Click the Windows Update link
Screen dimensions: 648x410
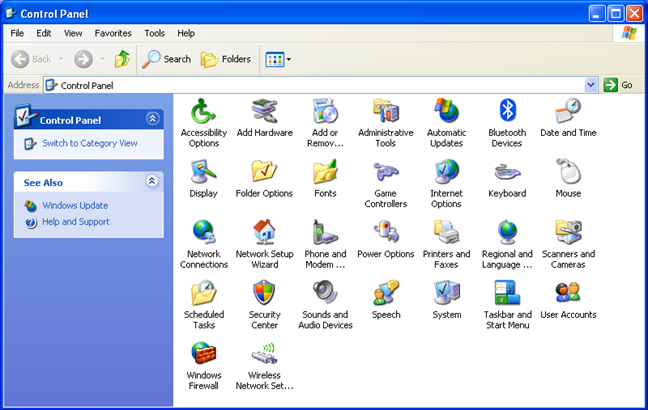pyautogui.click(x=75, y=205)
